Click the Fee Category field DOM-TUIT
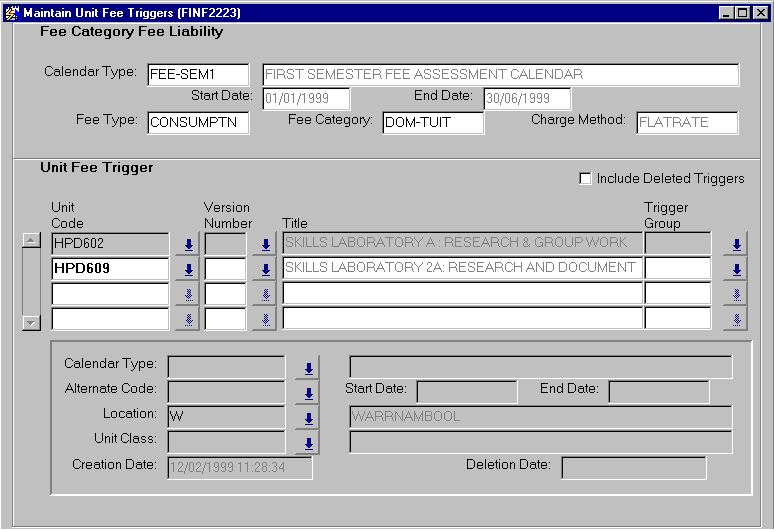Screen dimensions: 774x530 click(433, 123)
